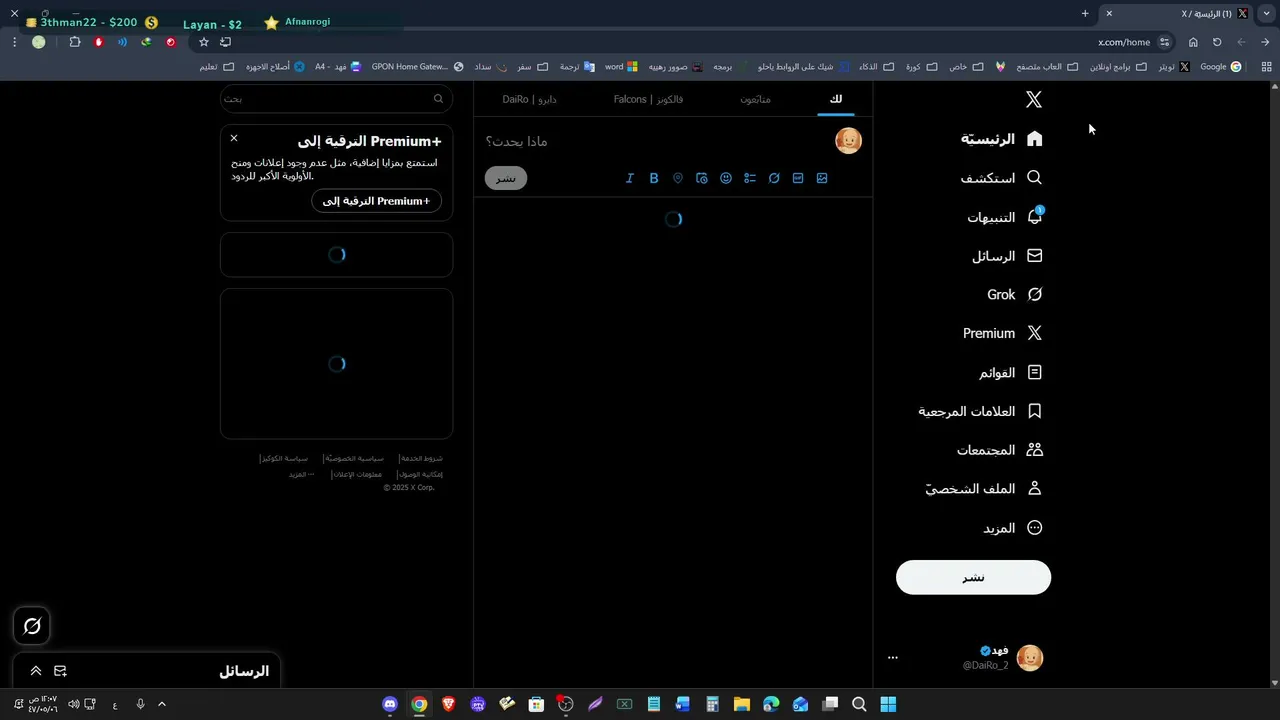Open المجتمعات communities
Screen dimensions: 1280x720
1000,450
